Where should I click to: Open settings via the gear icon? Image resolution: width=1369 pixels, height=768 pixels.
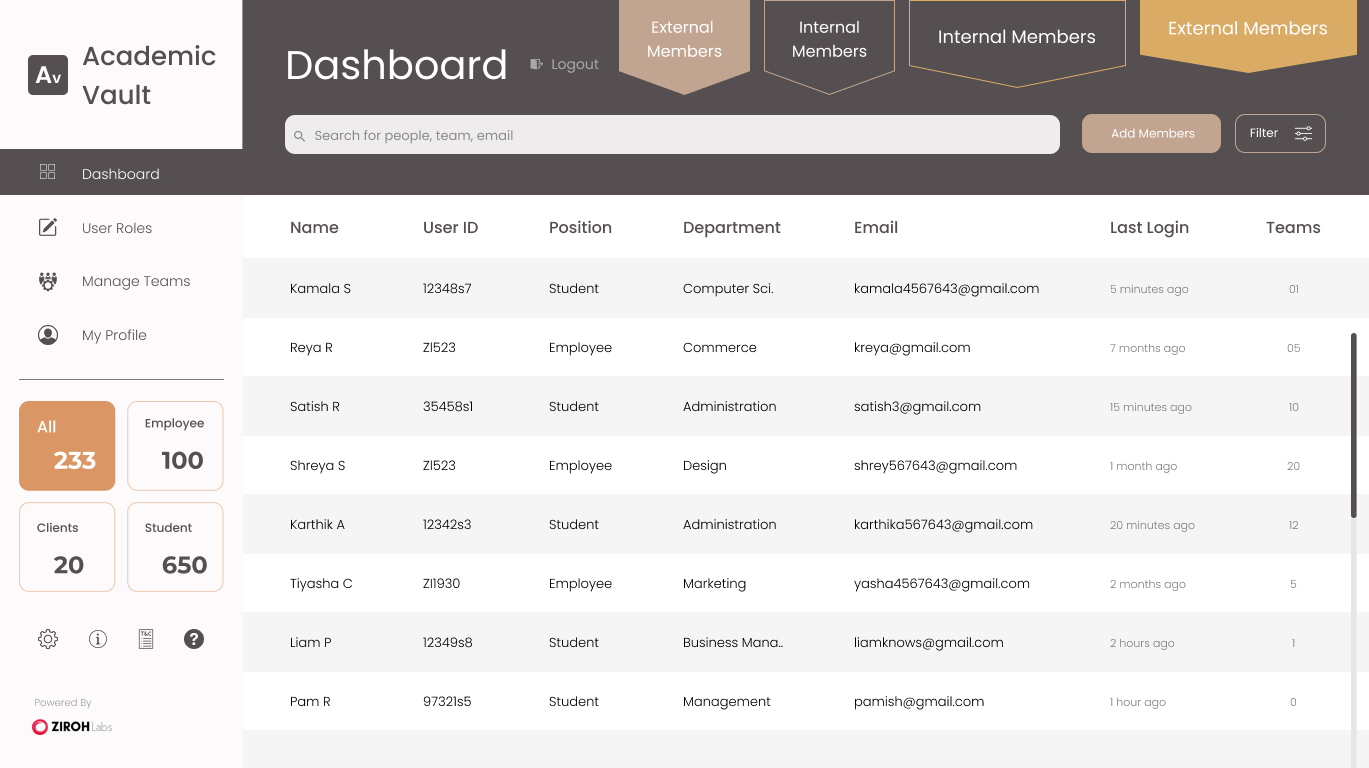click(x=48, y=639)
